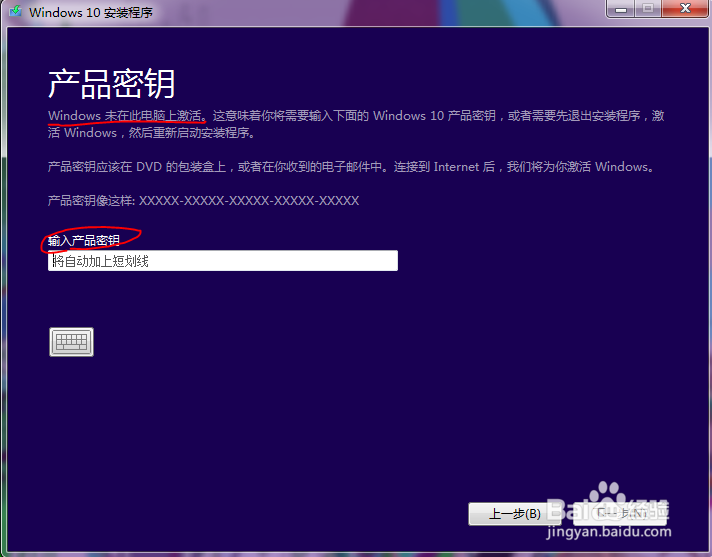Click the XXXXX-XXXXX-XXXXX-XXXXX-XXXXX sample key text
Viewport: 712px width, 557px height.
[249, 201]
